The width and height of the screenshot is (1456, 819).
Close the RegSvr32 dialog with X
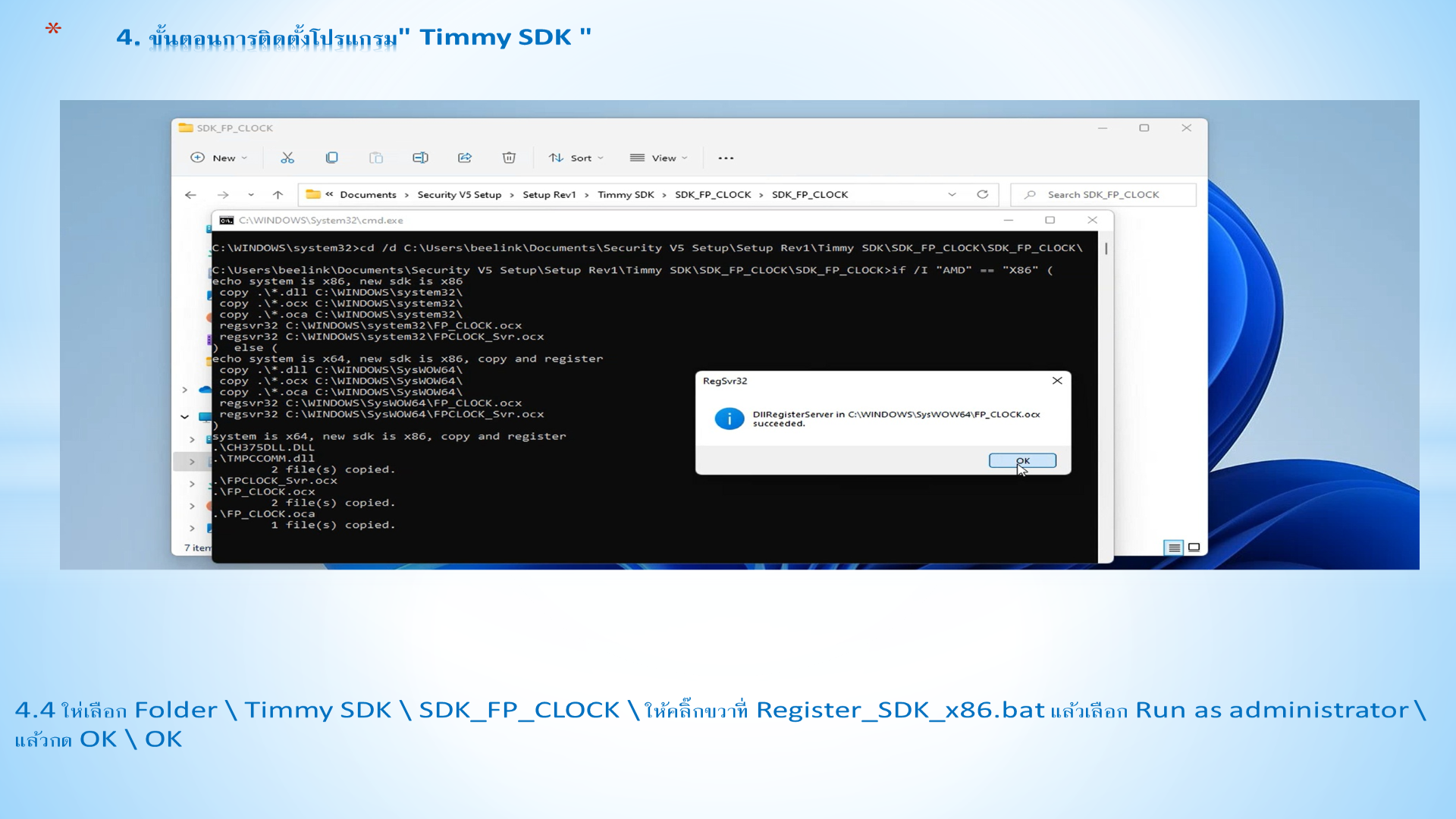pos(1057,381)
